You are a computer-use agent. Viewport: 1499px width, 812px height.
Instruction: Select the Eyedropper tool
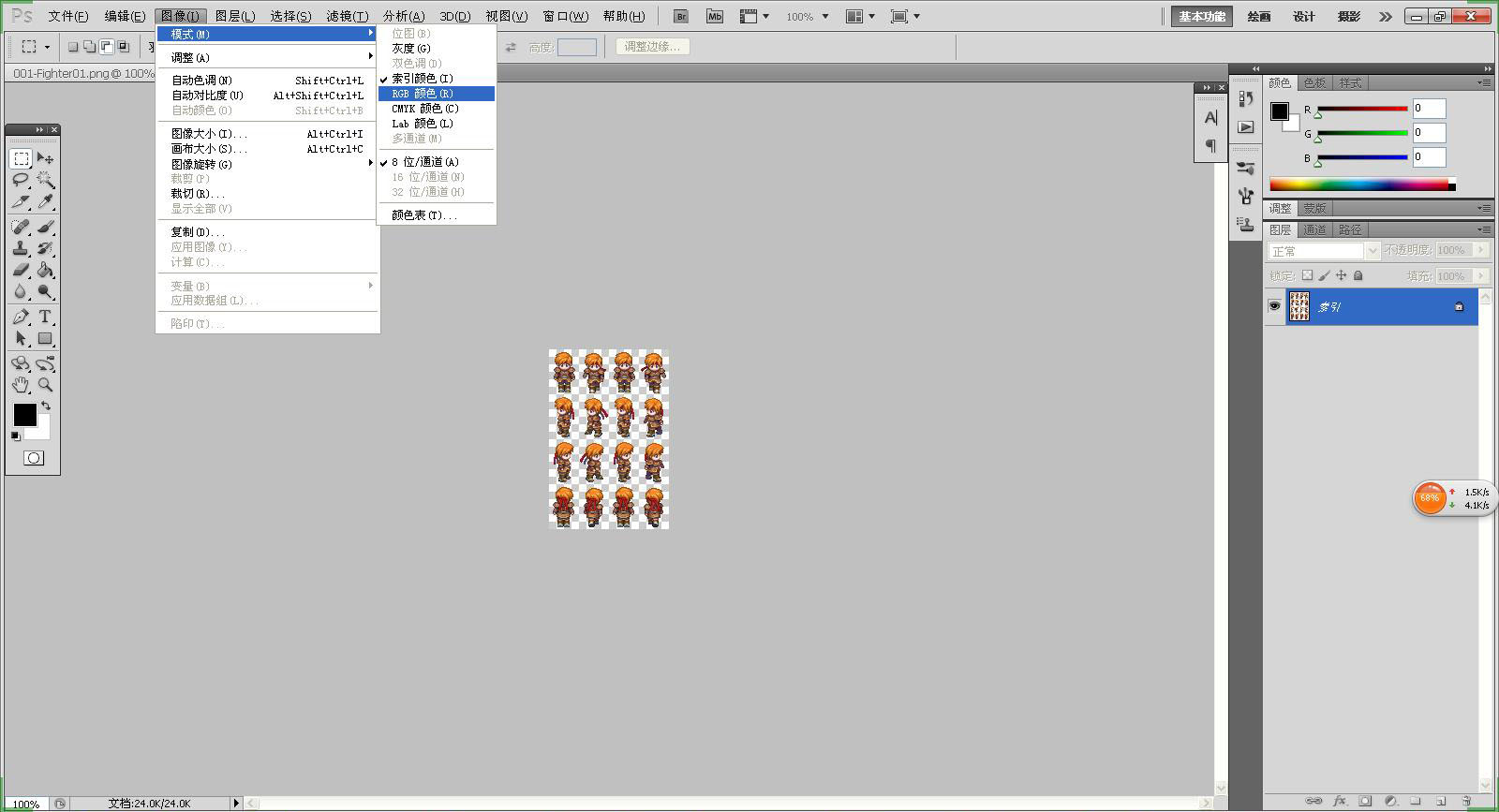click(x=45, y=201)
